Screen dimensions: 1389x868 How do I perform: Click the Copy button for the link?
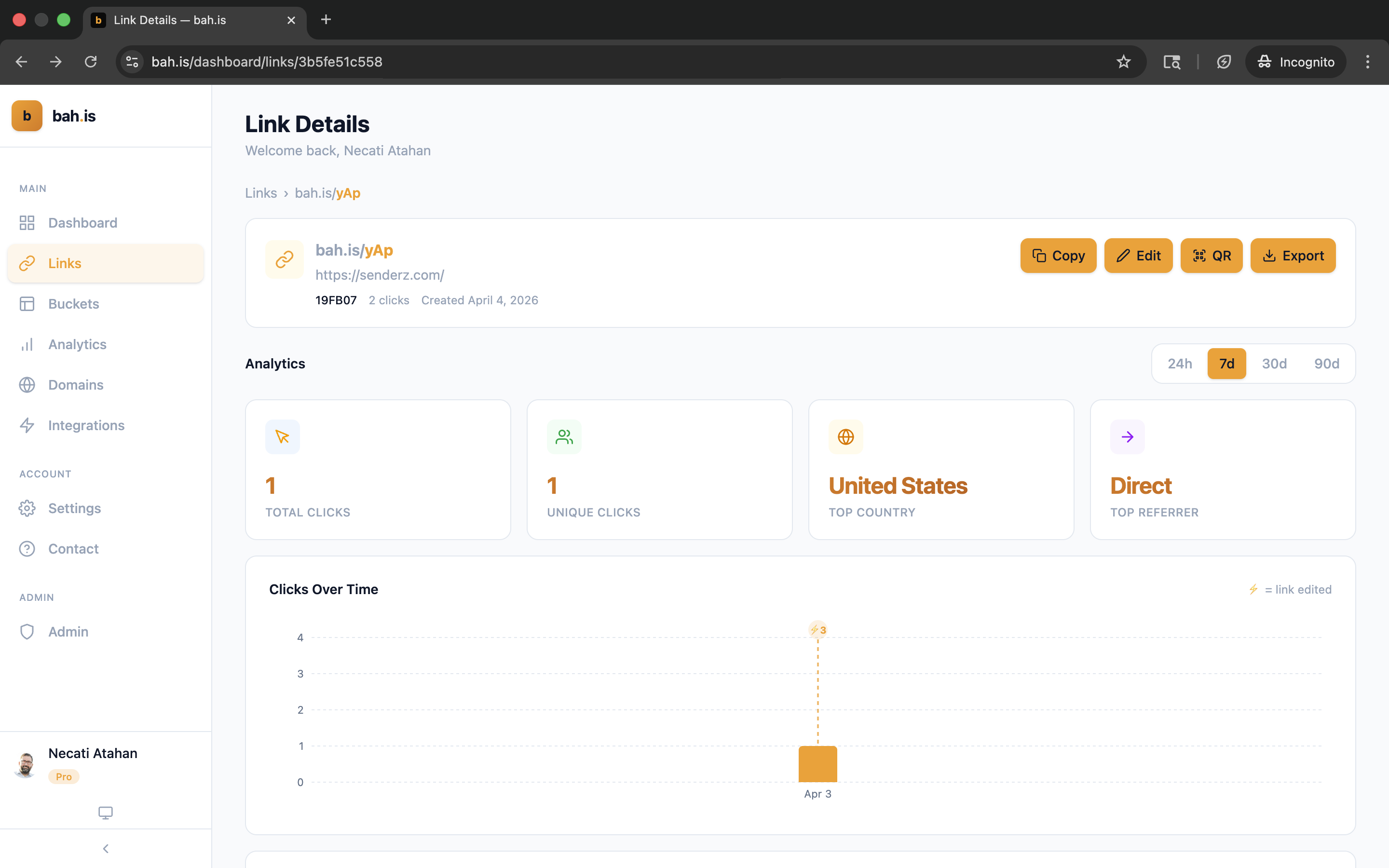pyautogui.click(x=1058, y=256)
